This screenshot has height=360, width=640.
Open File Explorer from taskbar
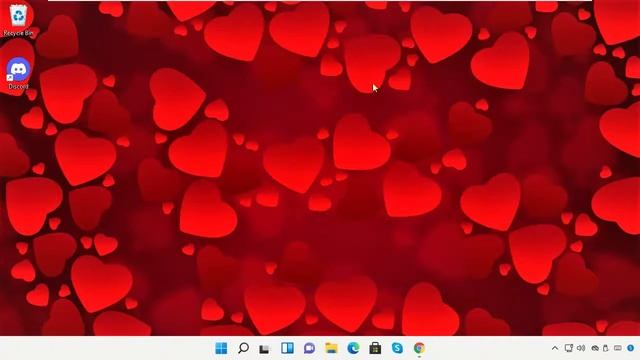[x=331, y=348]
